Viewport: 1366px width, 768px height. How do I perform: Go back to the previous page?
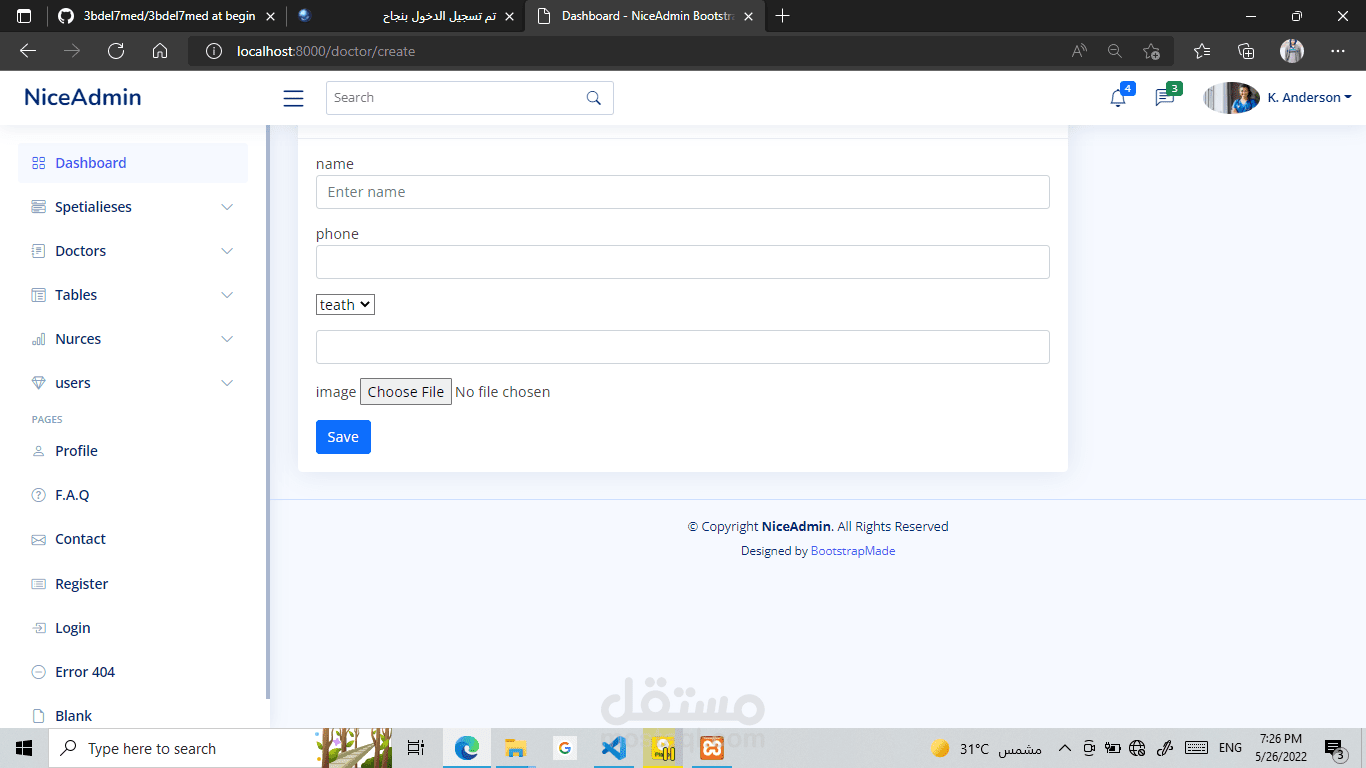click(28, 51)
